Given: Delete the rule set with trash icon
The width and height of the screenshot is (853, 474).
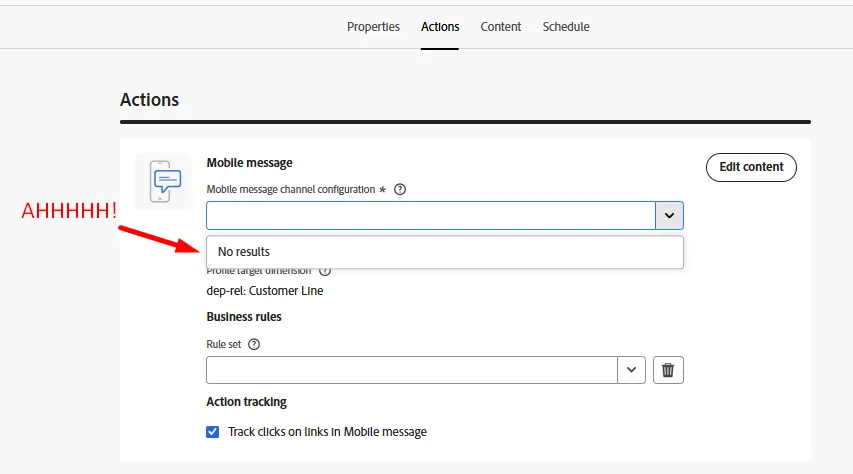Looking at the screenshot, I should pos(668,370).
